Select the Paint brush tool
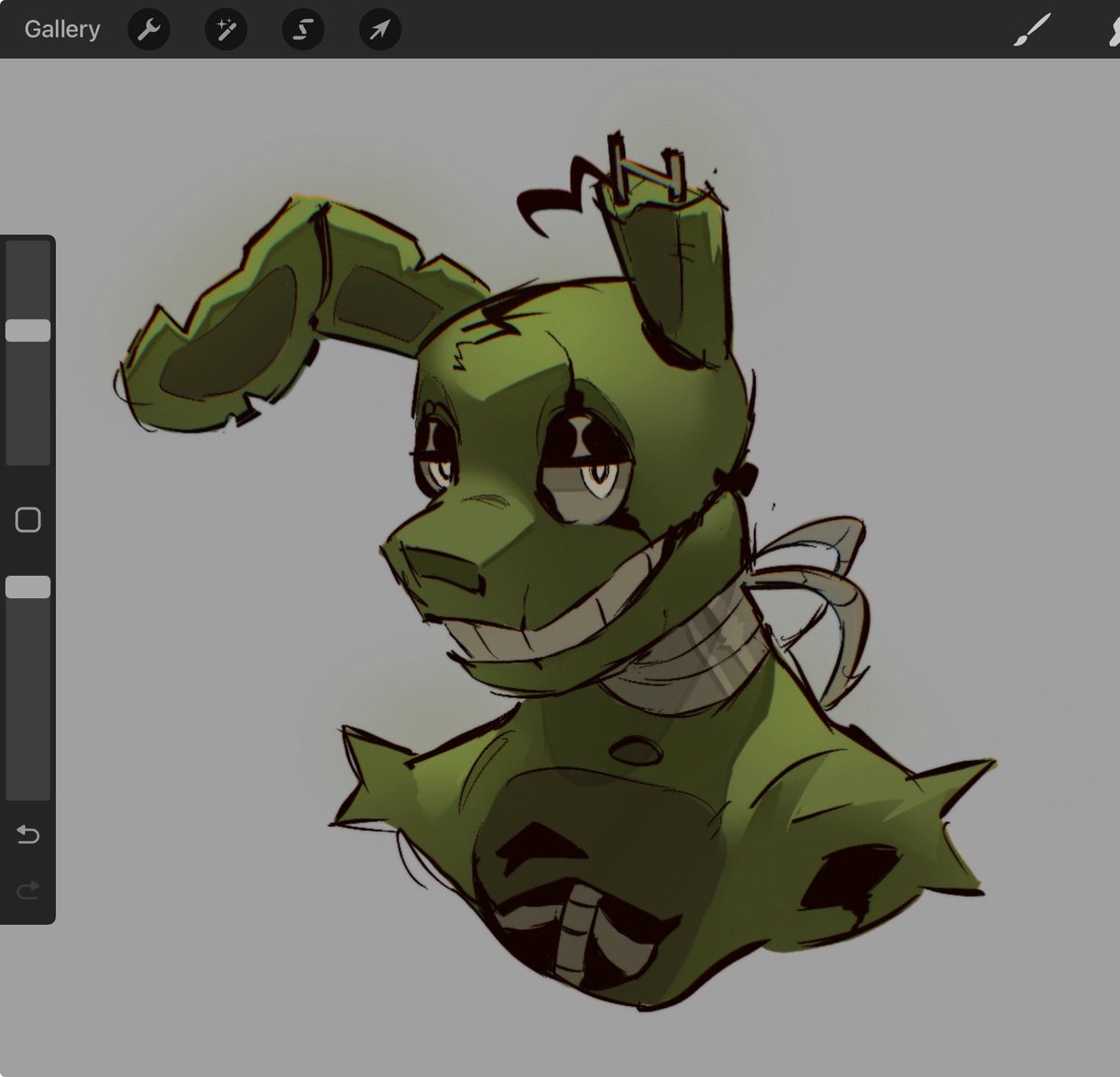 (1032, 31)
